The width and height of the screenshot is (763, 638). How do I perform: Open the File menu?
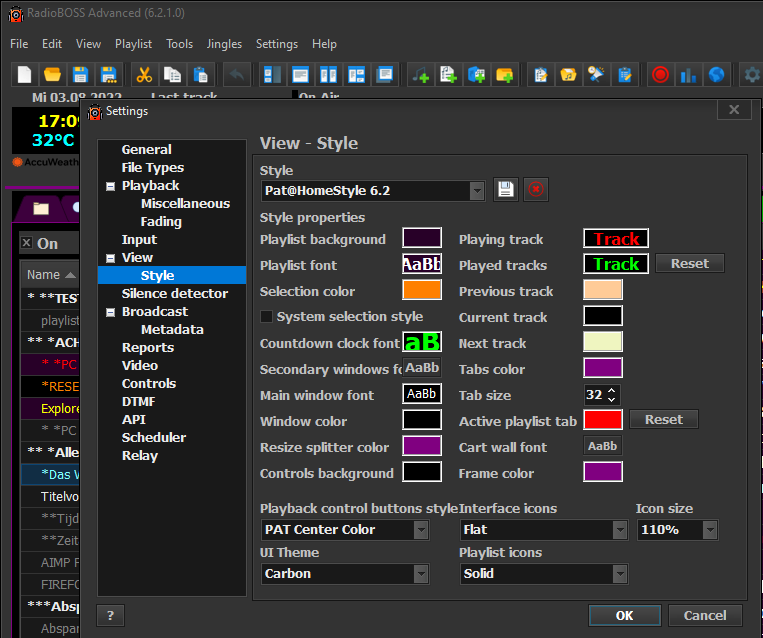pyautogui.click(x=19, y=44)
